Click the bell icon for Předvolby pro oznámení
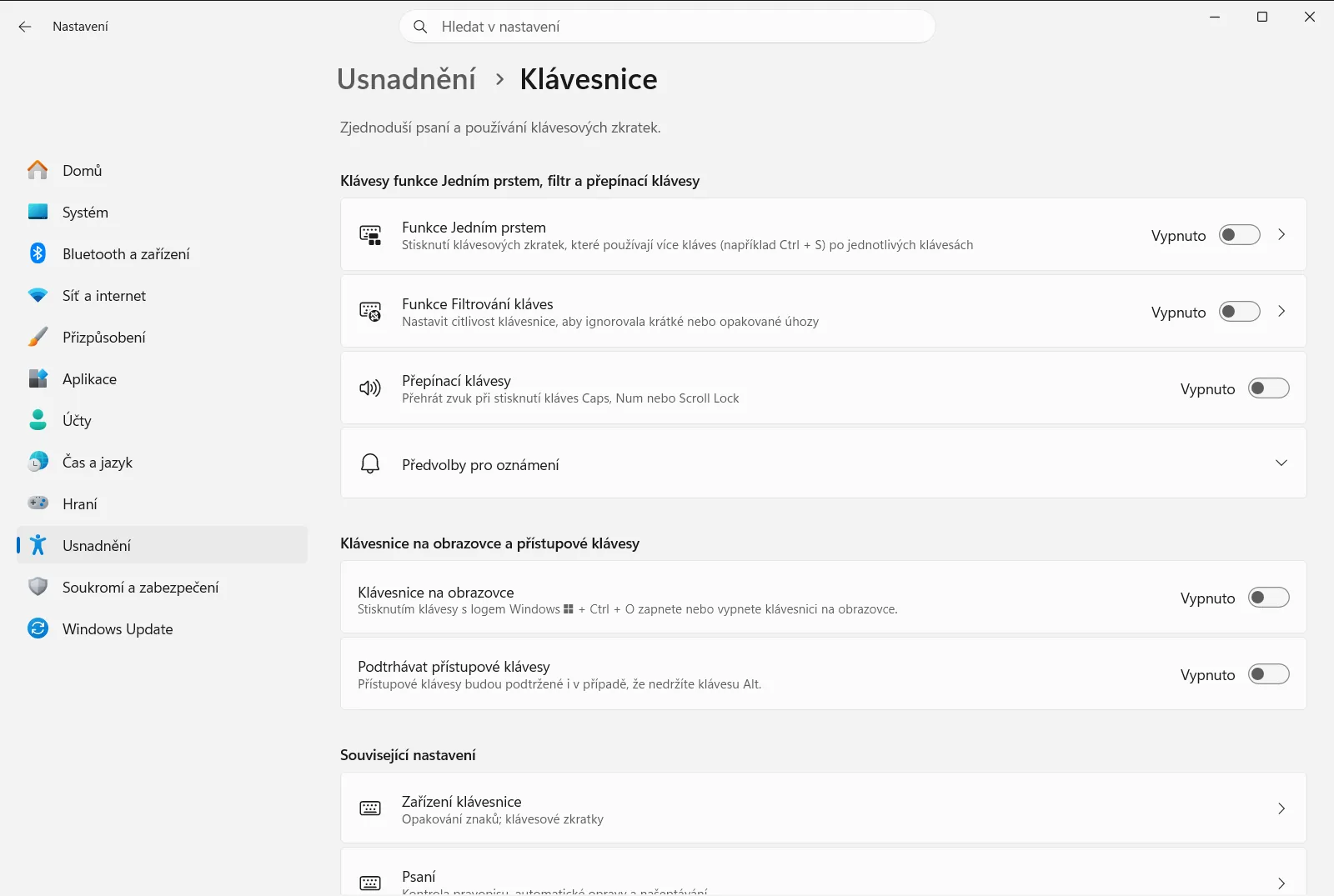1334x896 pixels. coord(370,463)
